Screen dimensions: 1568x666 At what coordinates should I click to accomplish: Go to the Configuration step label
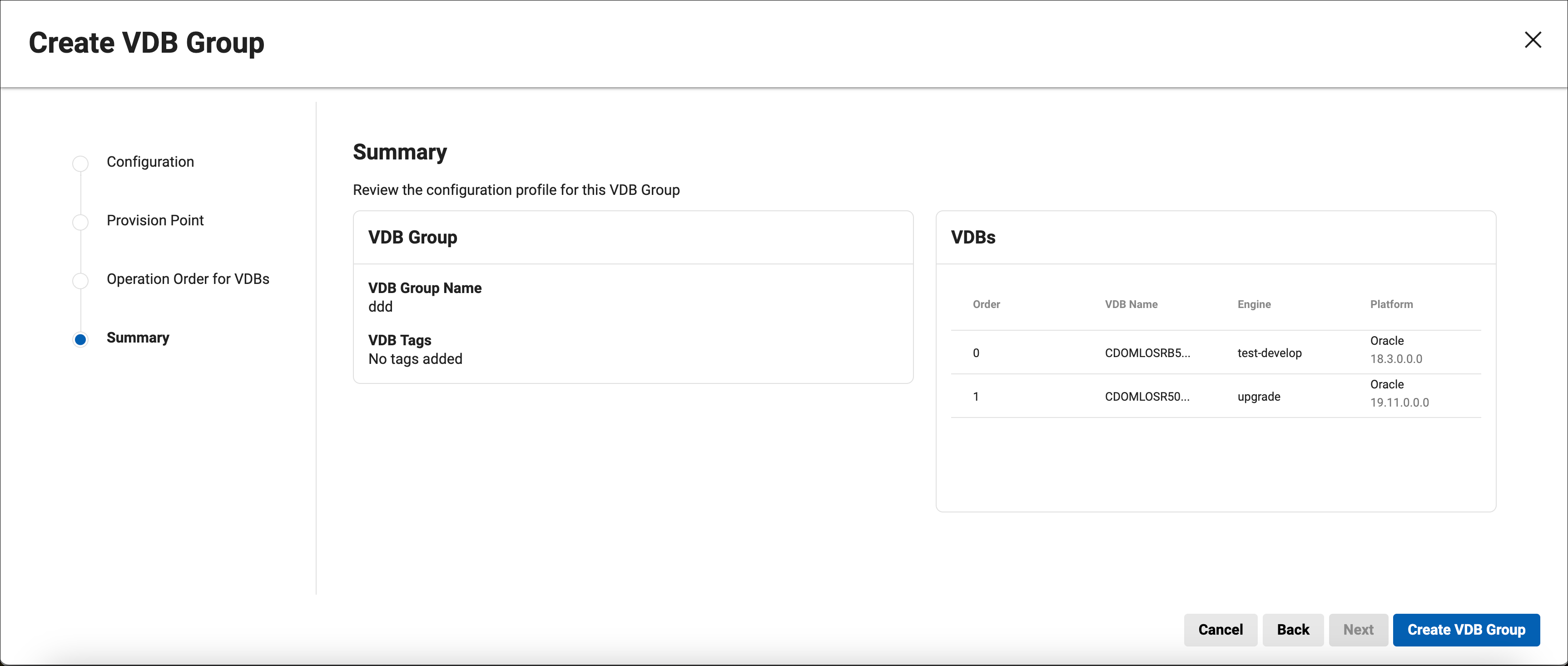point(150,162)
